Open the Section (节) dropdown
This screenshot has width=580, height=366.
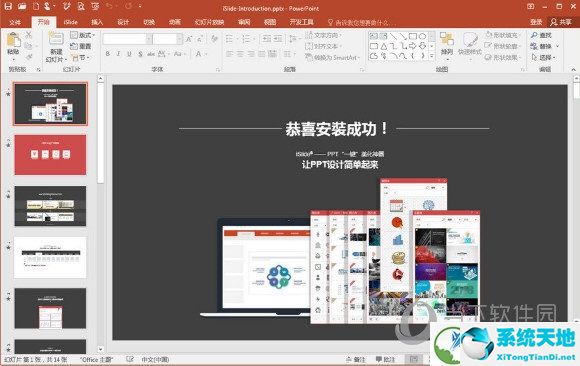click(80, 58)
